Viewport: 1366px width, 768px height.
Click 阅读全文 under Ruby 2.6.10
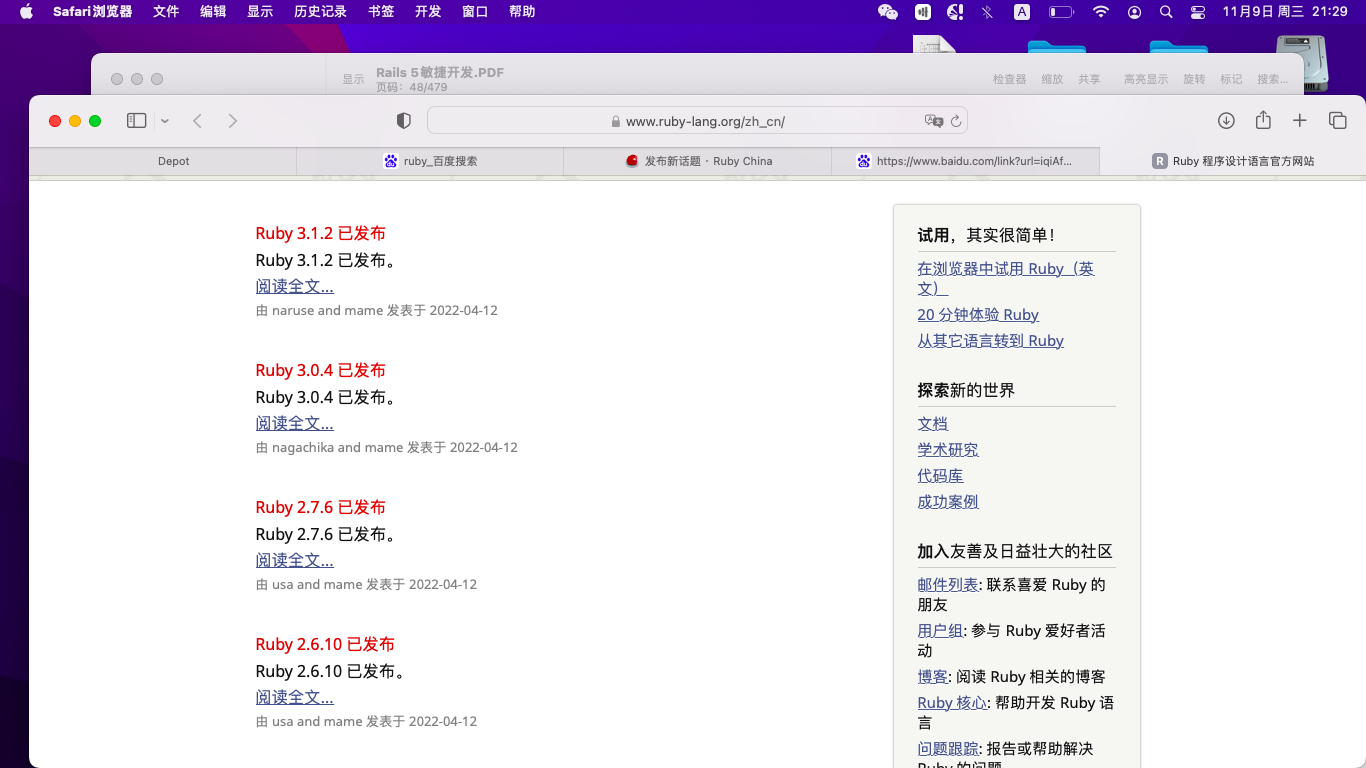(294, 697)
